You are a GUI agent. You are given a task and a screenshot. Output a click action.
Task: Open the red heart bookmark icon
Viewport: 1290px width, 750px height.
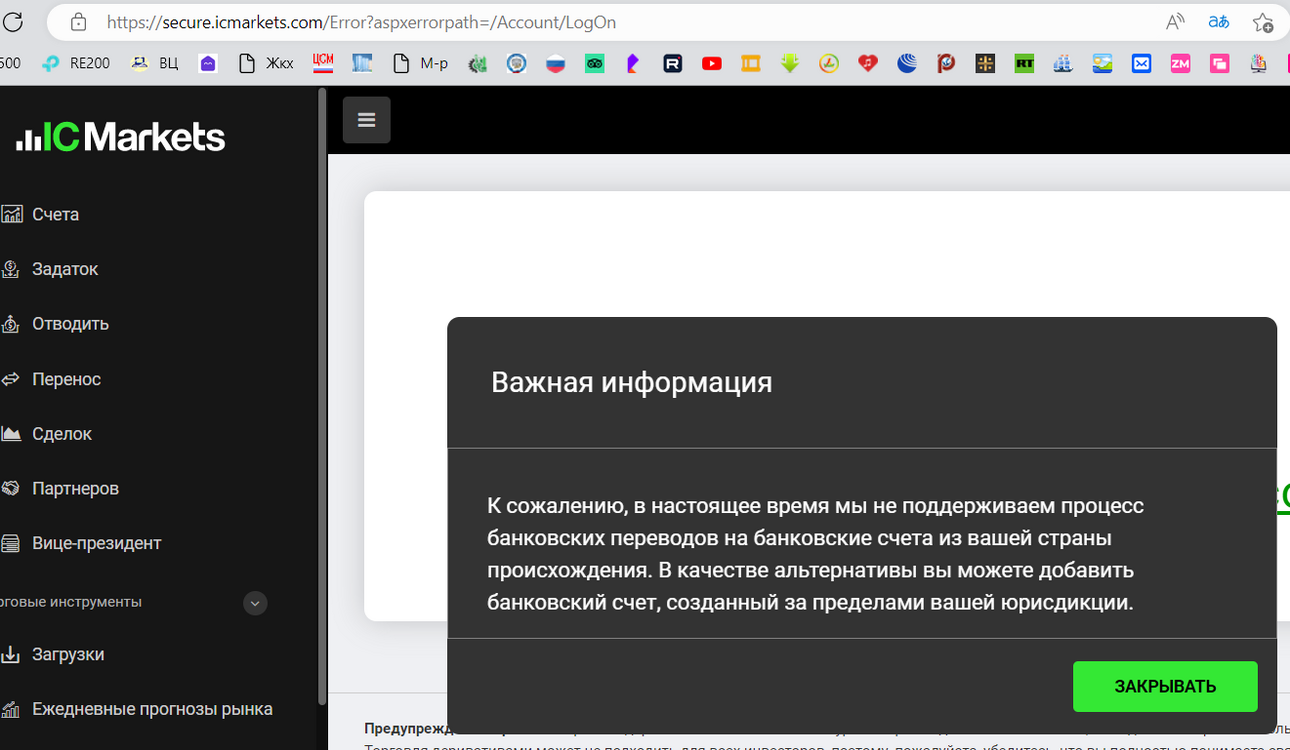coord(868,63)
